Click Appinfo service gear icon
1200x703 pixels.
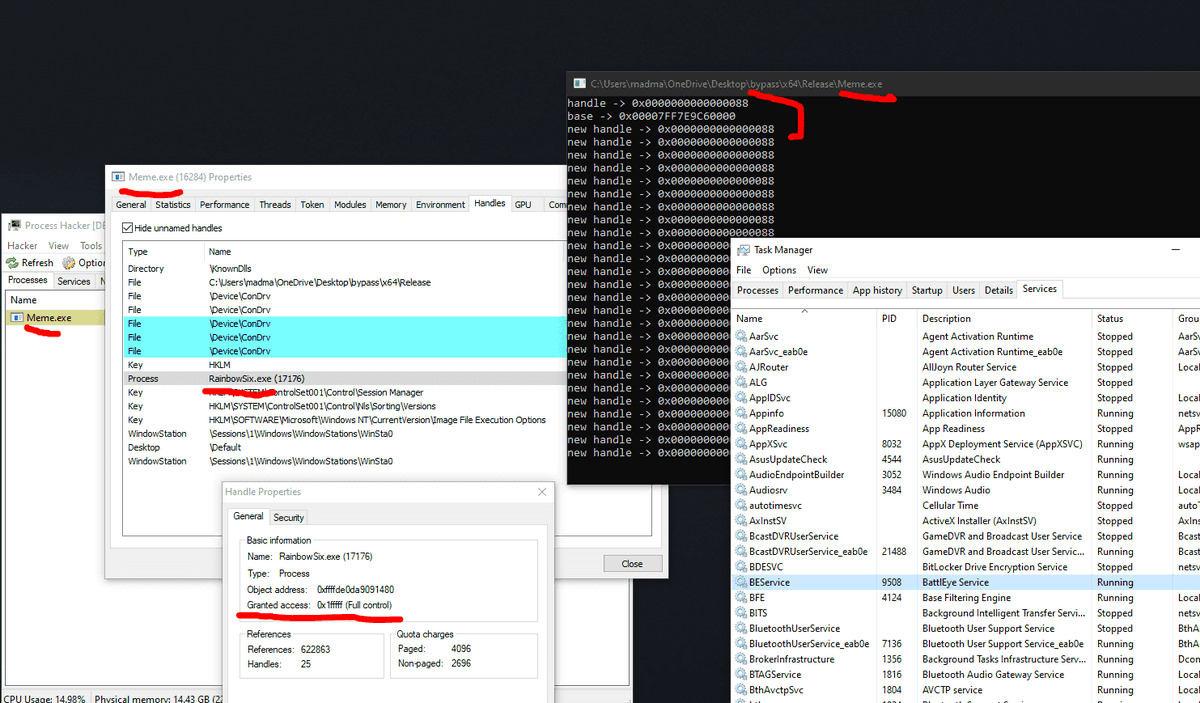[x=741, y=413]
